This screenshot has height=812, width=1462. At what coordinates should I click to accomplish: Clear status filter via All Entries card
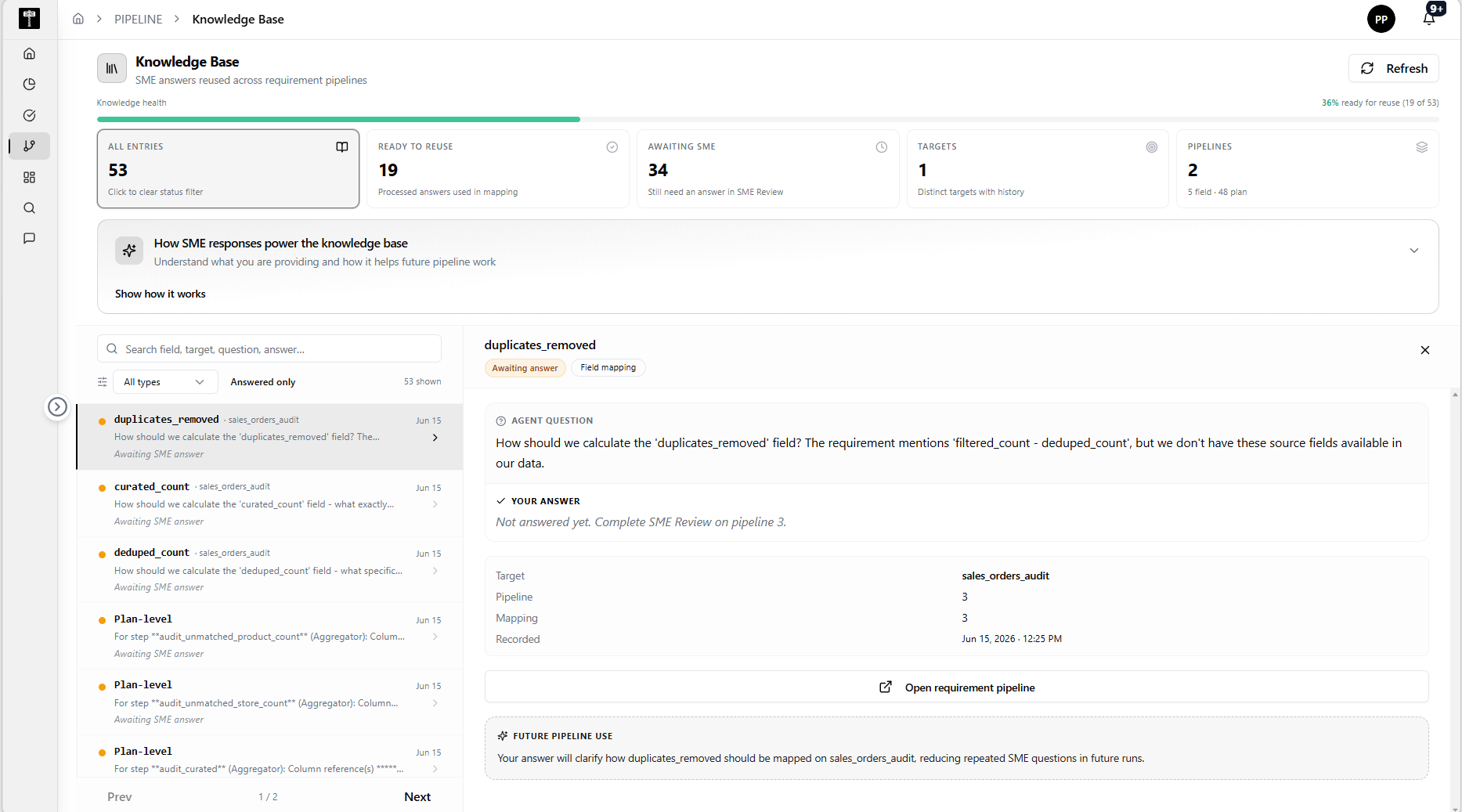228,168
